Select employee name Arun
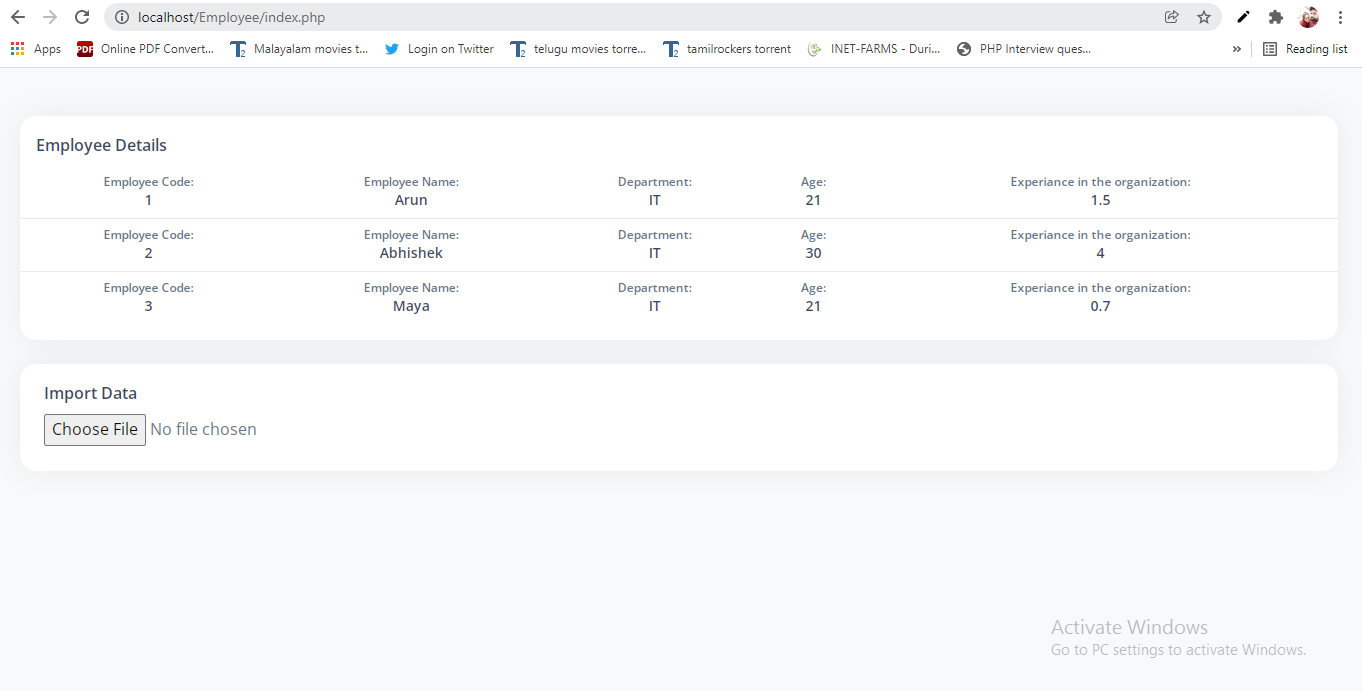The image size is (1362, 691). pos(411,200)
